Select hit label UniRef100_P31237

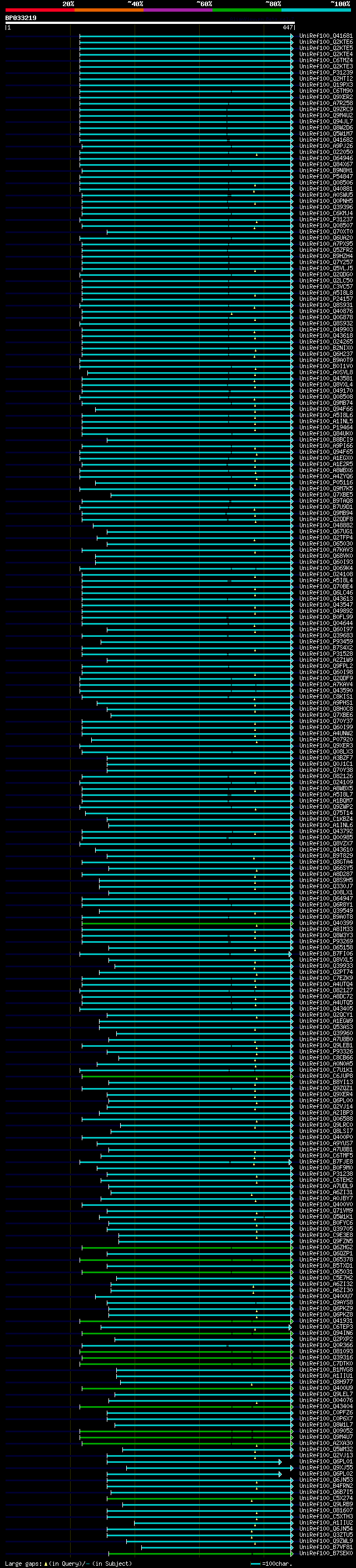325,219
